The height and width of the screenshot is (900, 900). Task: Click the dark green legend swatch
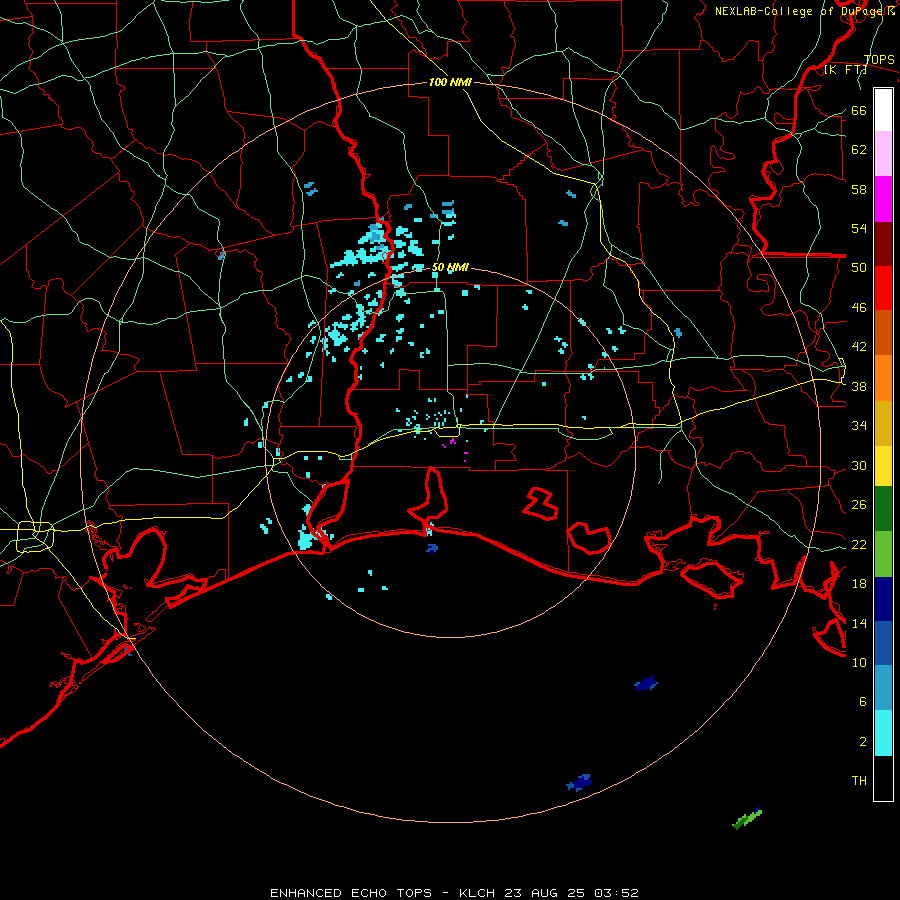[x=883, y=509]
